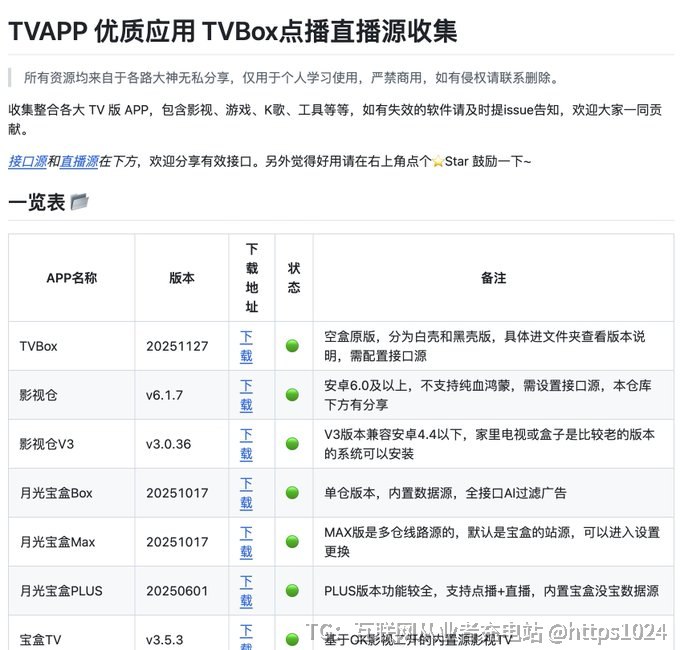This screenshot has height=650, width=680.
Task: Click version v3.0.36 cell
Action: (182, 444)
